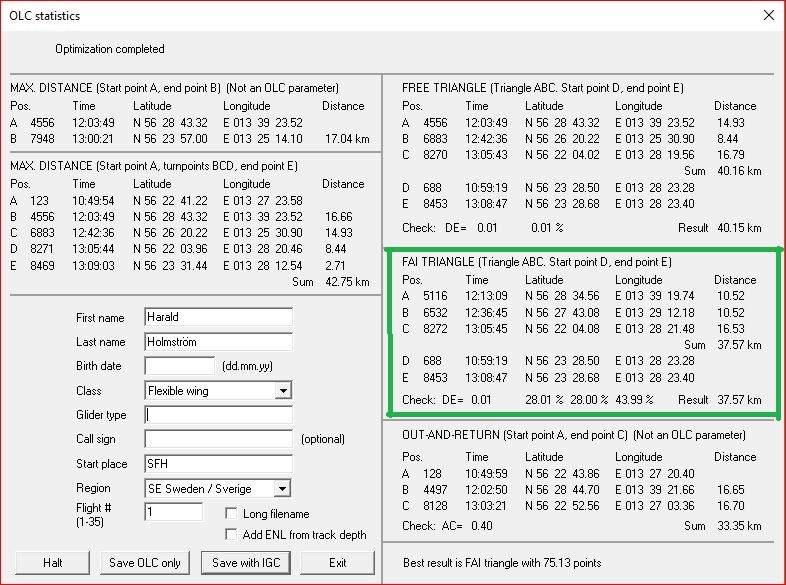Click the Flight # number field
This screenshot has height=585, width=786.
click(173, 512)
